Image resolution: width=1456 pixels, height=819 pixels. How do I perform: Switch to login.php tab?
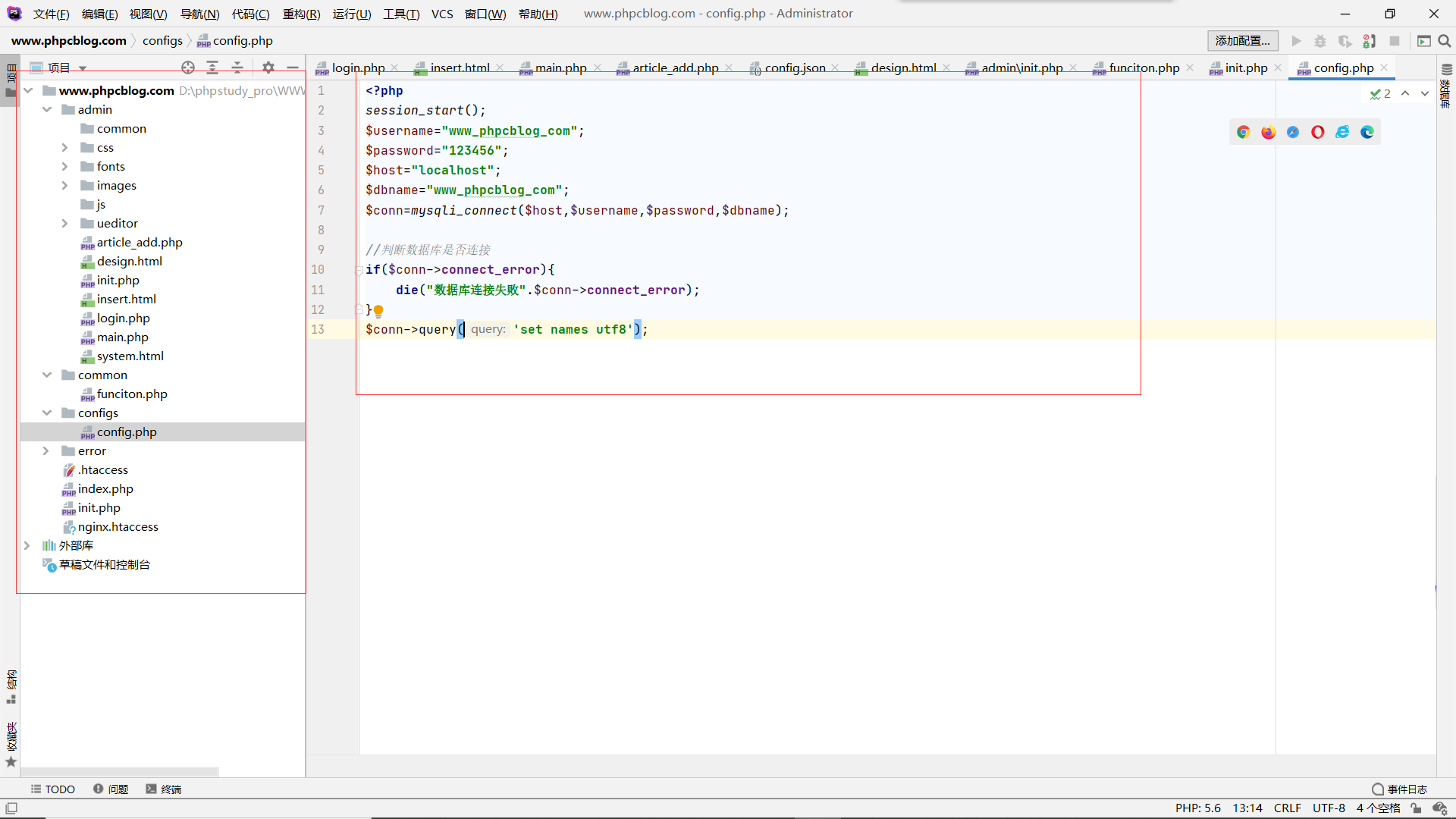tap(358, 67)
